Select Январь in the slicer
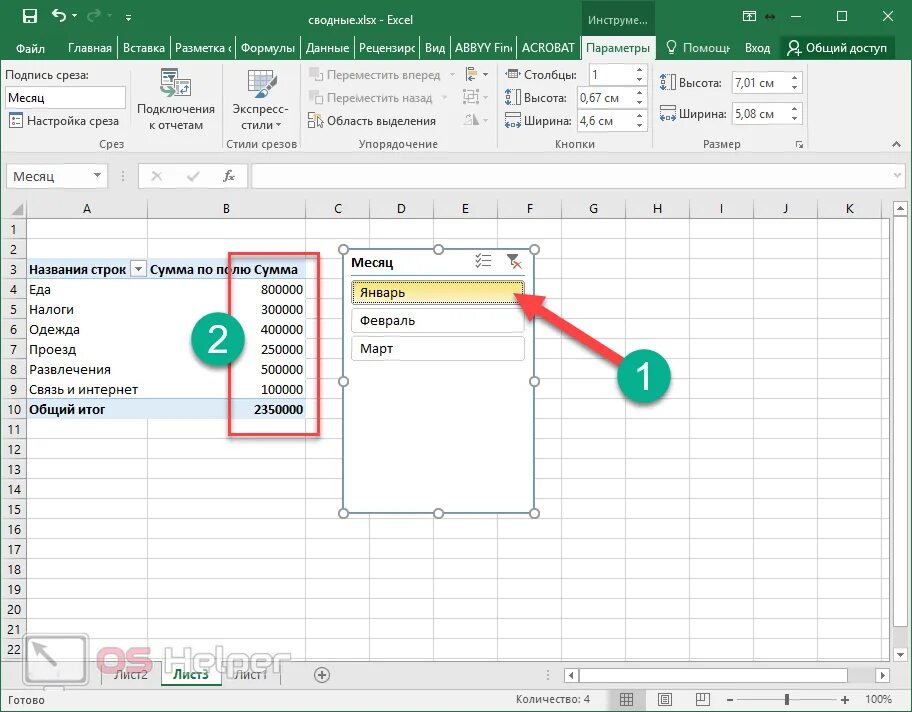Screen dimensions: 912x712 click(x=437, y=293)
